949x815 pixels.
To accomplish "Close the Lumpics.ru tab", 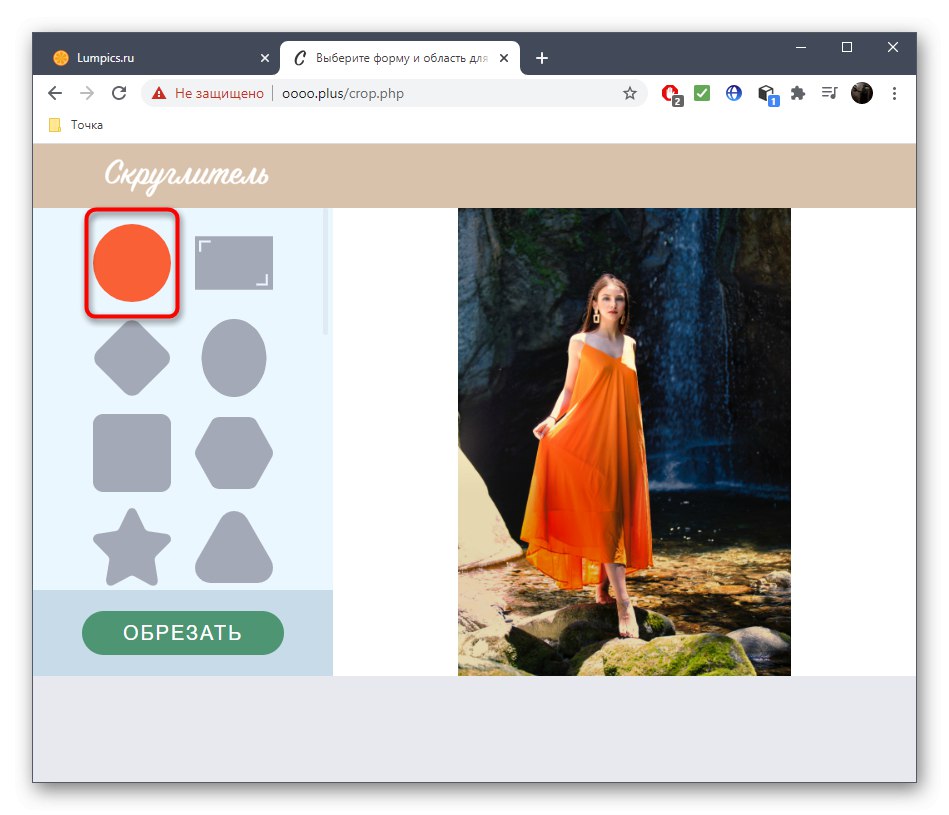I will coord(264,58).
